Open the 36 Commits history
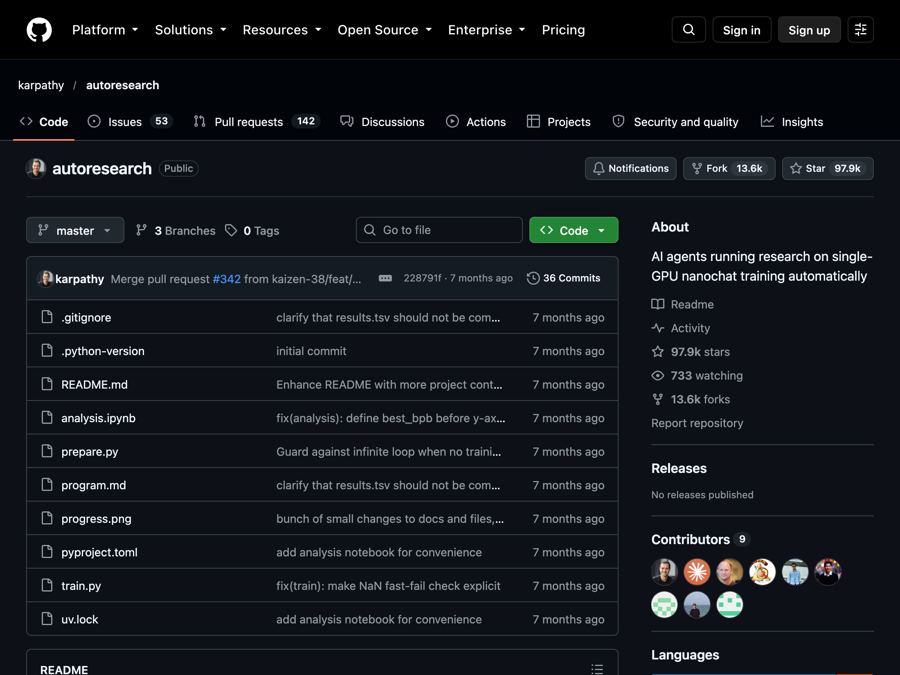This screenshot has width=900, height=675. [x=564, y=278]
